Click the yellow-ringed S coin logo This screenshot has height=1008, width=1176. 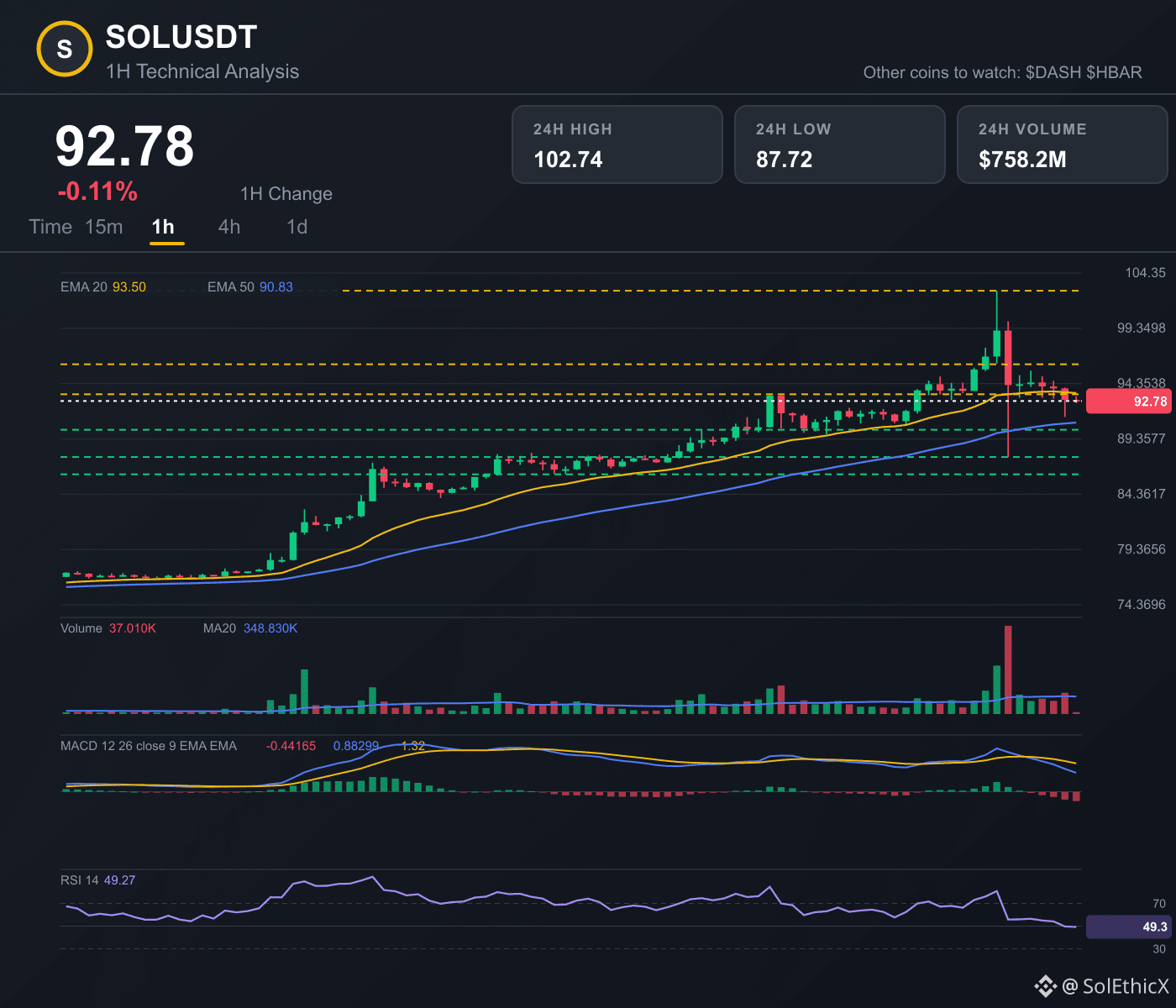pos(65,49)
